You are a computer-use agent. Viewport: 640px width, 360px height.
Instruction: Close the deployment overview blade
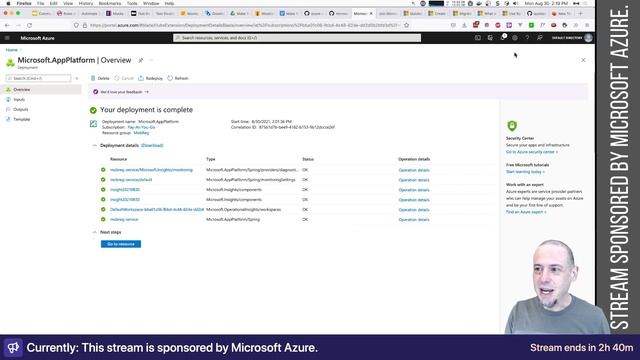583,60
